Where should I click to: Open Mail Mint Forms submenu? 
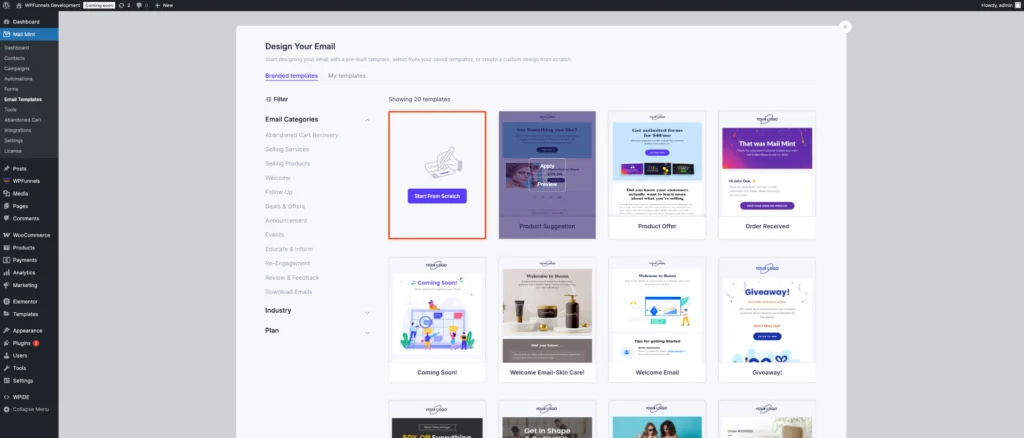coord(11,89)
